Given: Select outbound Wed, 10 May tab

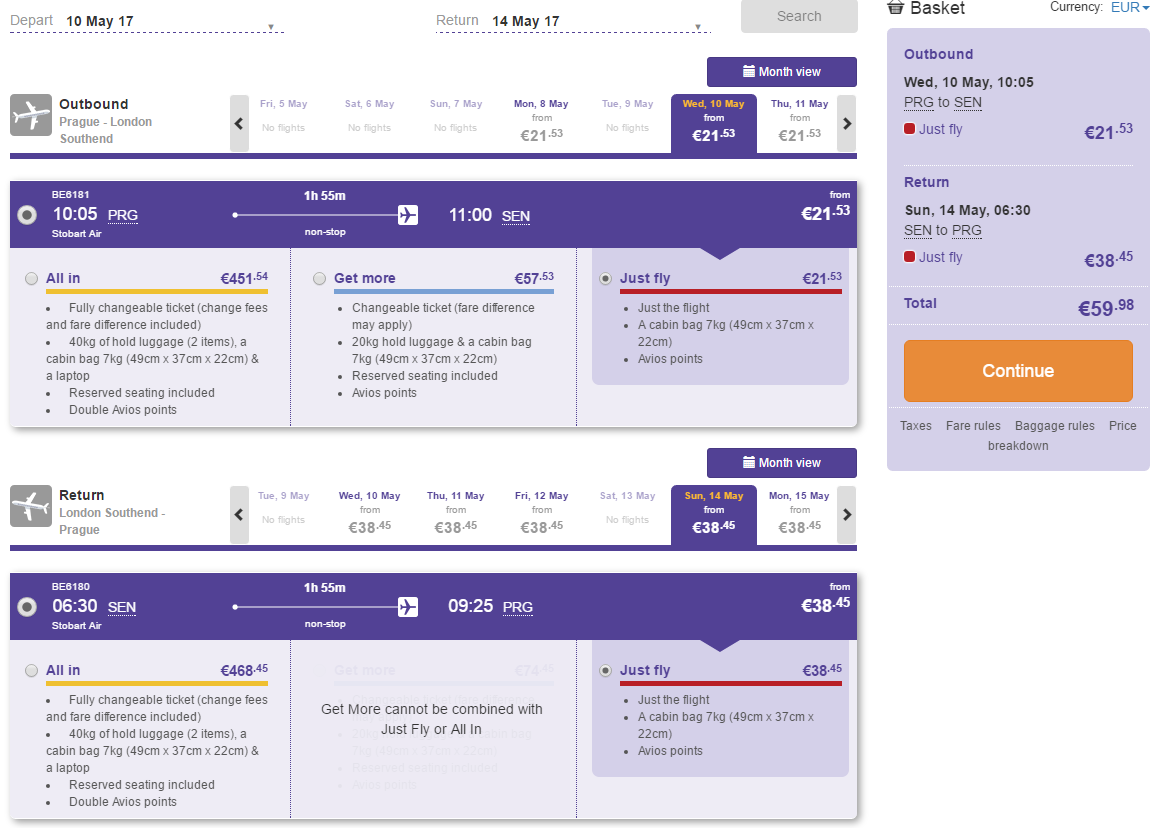Looking at the screenshot, I should (x=714, y=123).
